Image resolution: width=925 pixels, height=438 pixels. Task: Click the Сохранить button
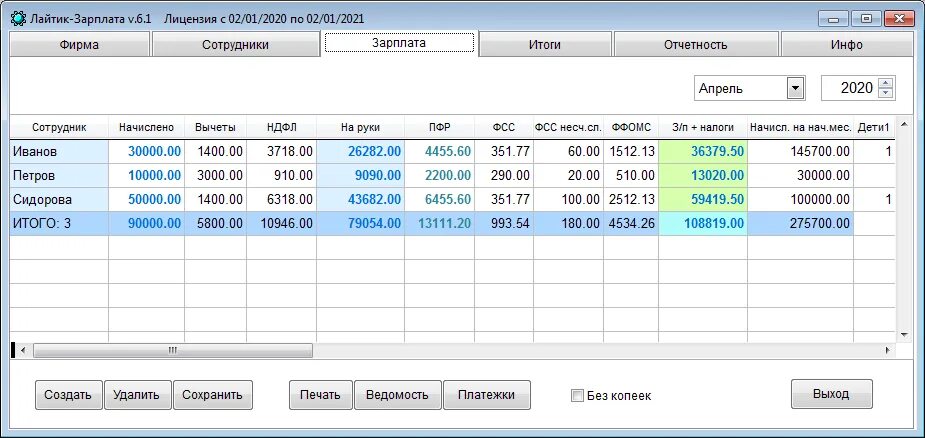pos(212,395)
